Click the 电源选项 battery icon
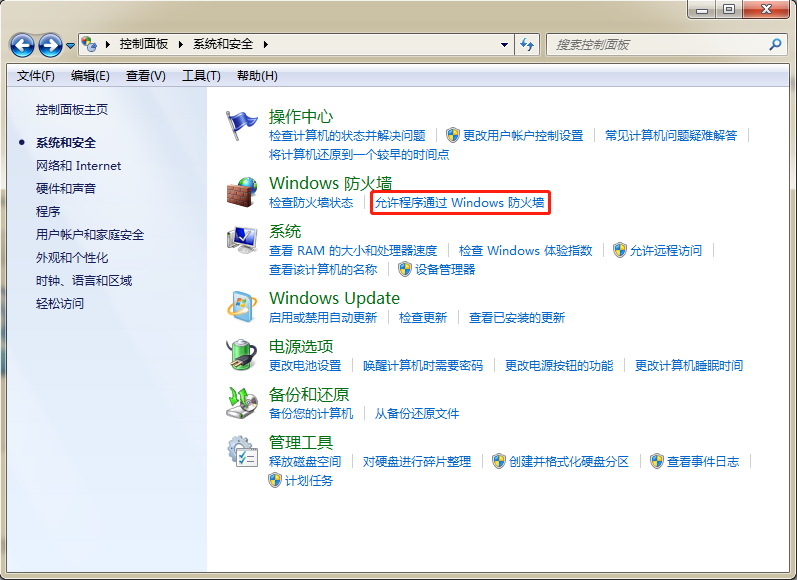Image resolution: width=797 pixels, height=580 pixels. pos(241,355)
